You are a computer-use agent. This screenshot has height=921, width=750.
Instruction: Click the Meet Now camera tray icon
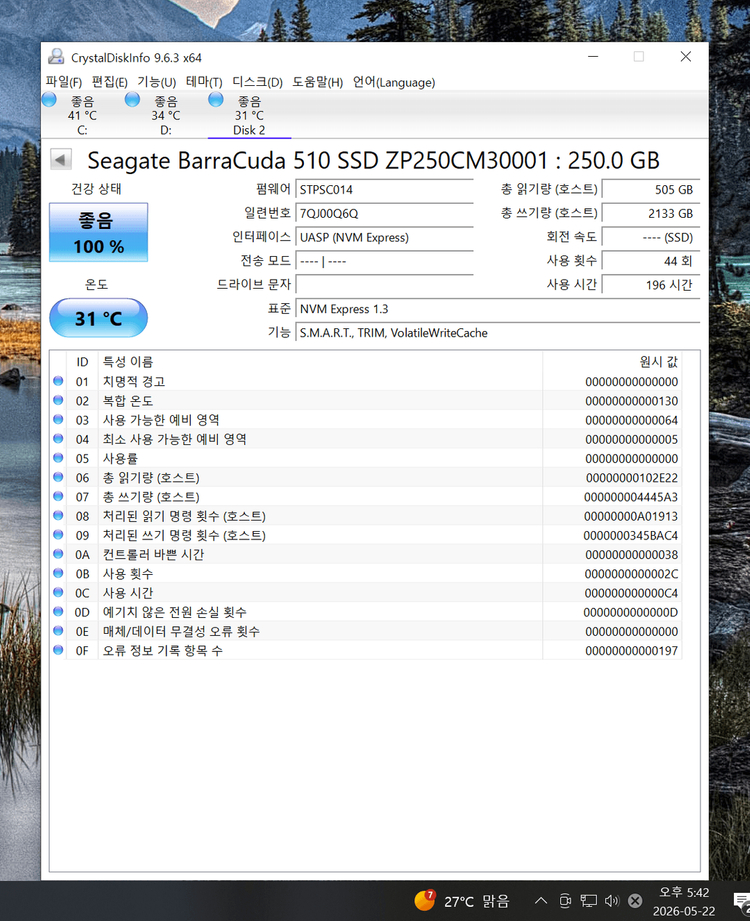click(x=565, y=901)
